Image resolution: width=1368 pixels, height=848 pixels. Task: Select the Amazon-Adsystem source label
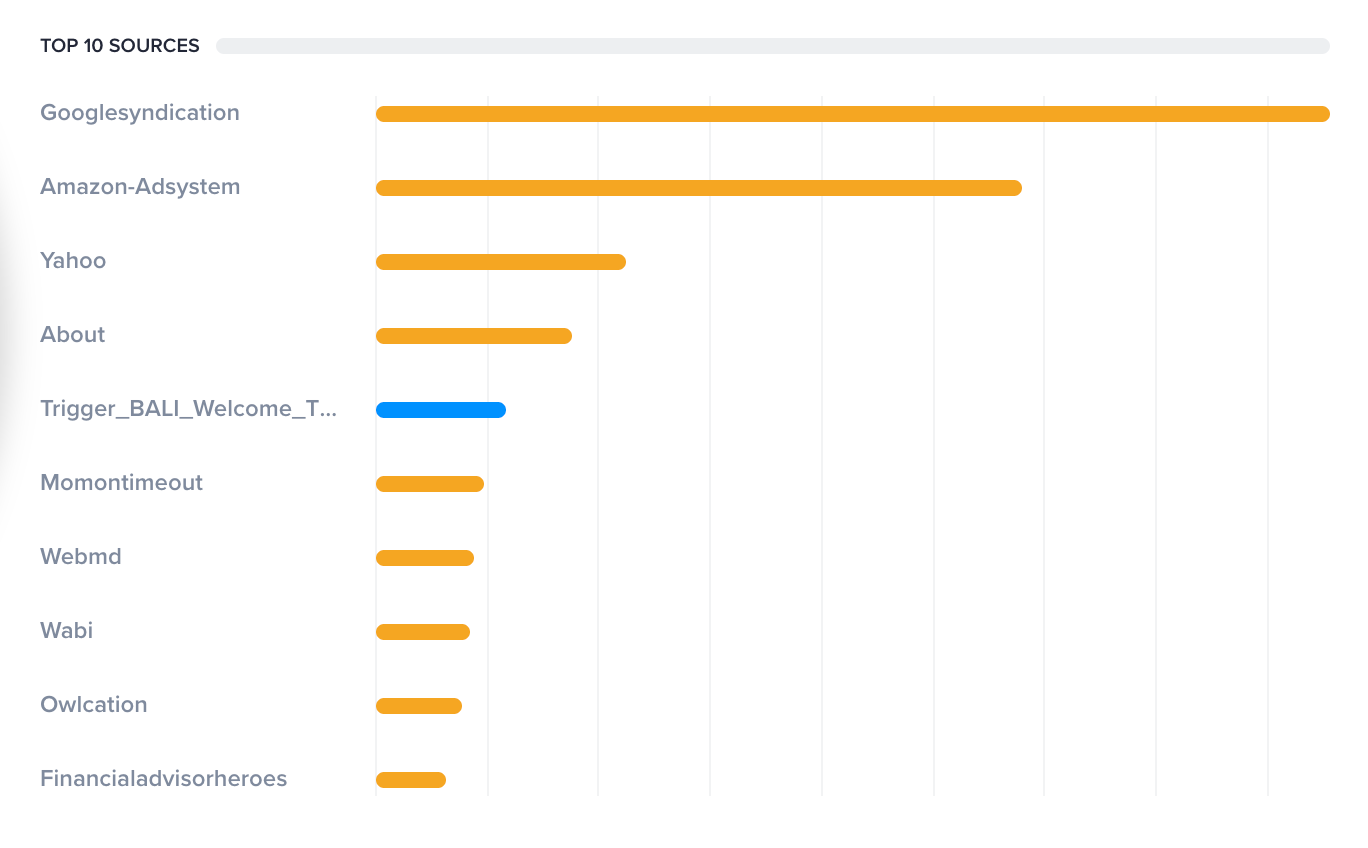tap(140, 187)
